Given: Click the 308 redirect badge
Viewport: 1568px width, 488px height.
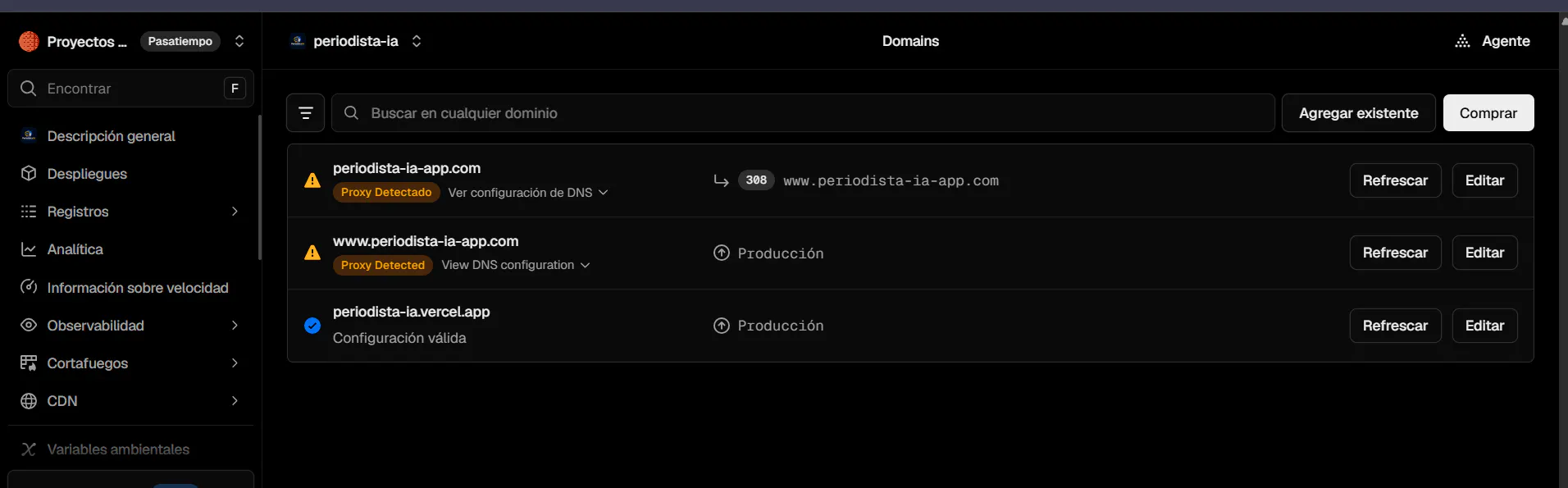Looking at the screenshot, I should point(756,180).
